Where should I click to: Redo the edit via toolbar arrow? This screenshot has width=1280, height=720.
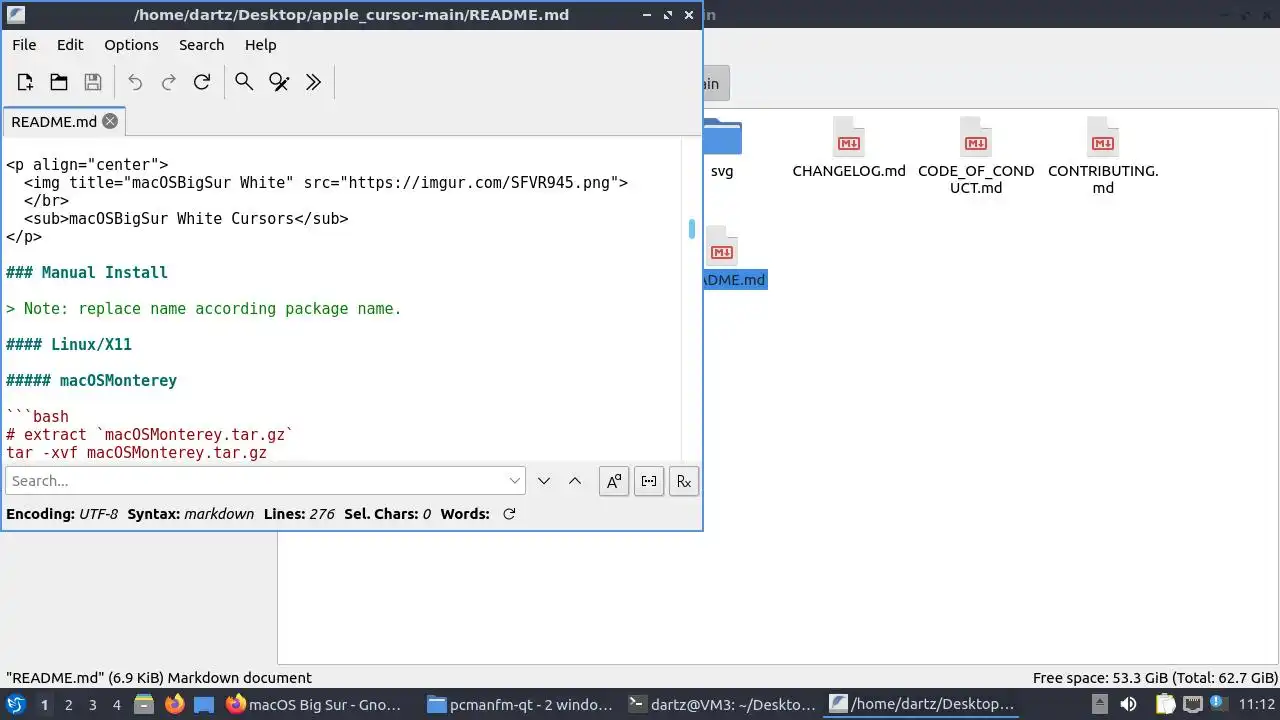point(169,83)
